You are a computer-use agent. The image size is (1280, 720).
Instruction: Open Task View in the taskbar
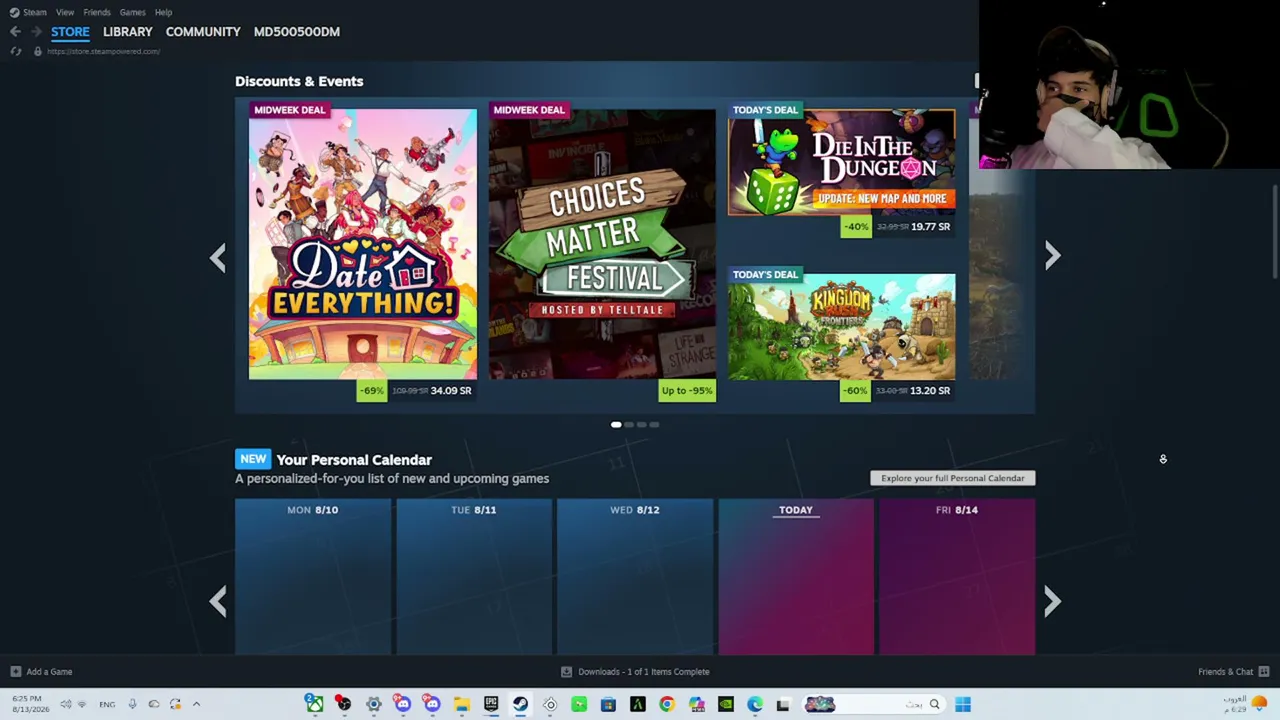click(783, 704)
